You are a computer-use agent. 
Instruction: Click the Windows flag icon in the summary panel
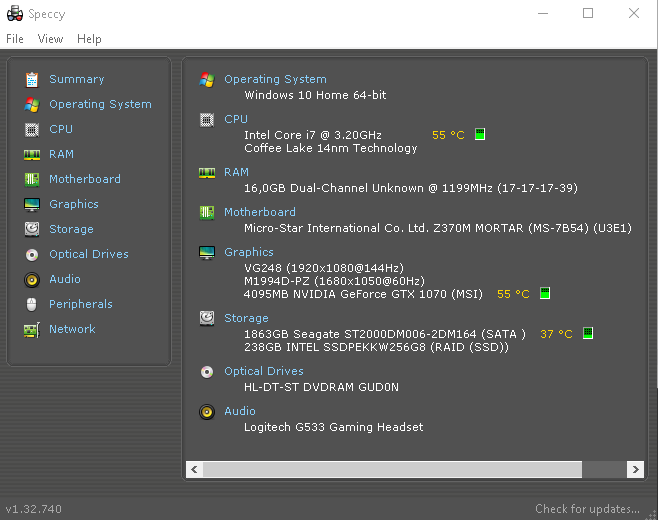click(207, 79)
